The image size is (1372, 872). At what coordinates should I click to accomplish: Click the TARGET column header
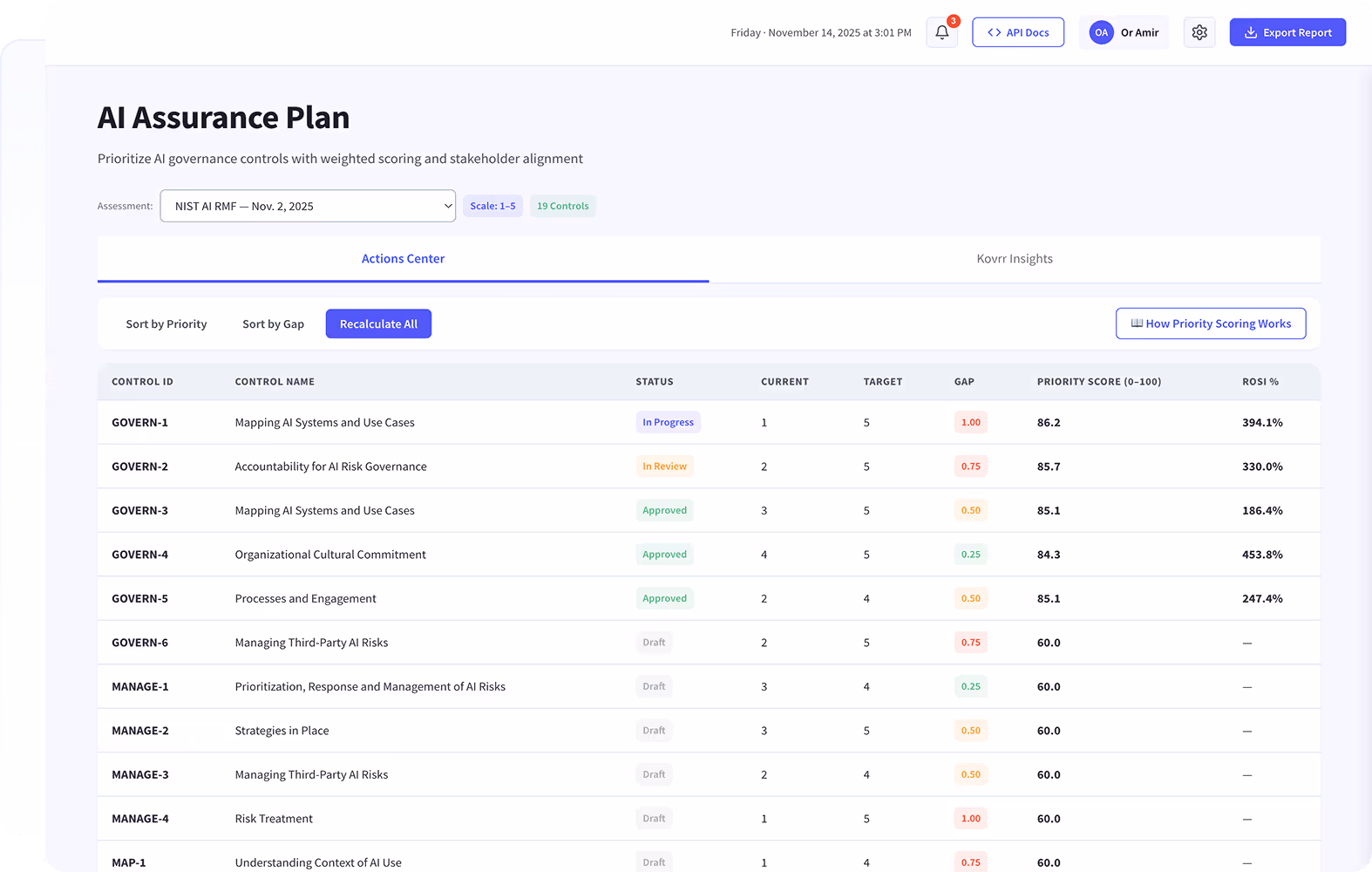(883, 382)
